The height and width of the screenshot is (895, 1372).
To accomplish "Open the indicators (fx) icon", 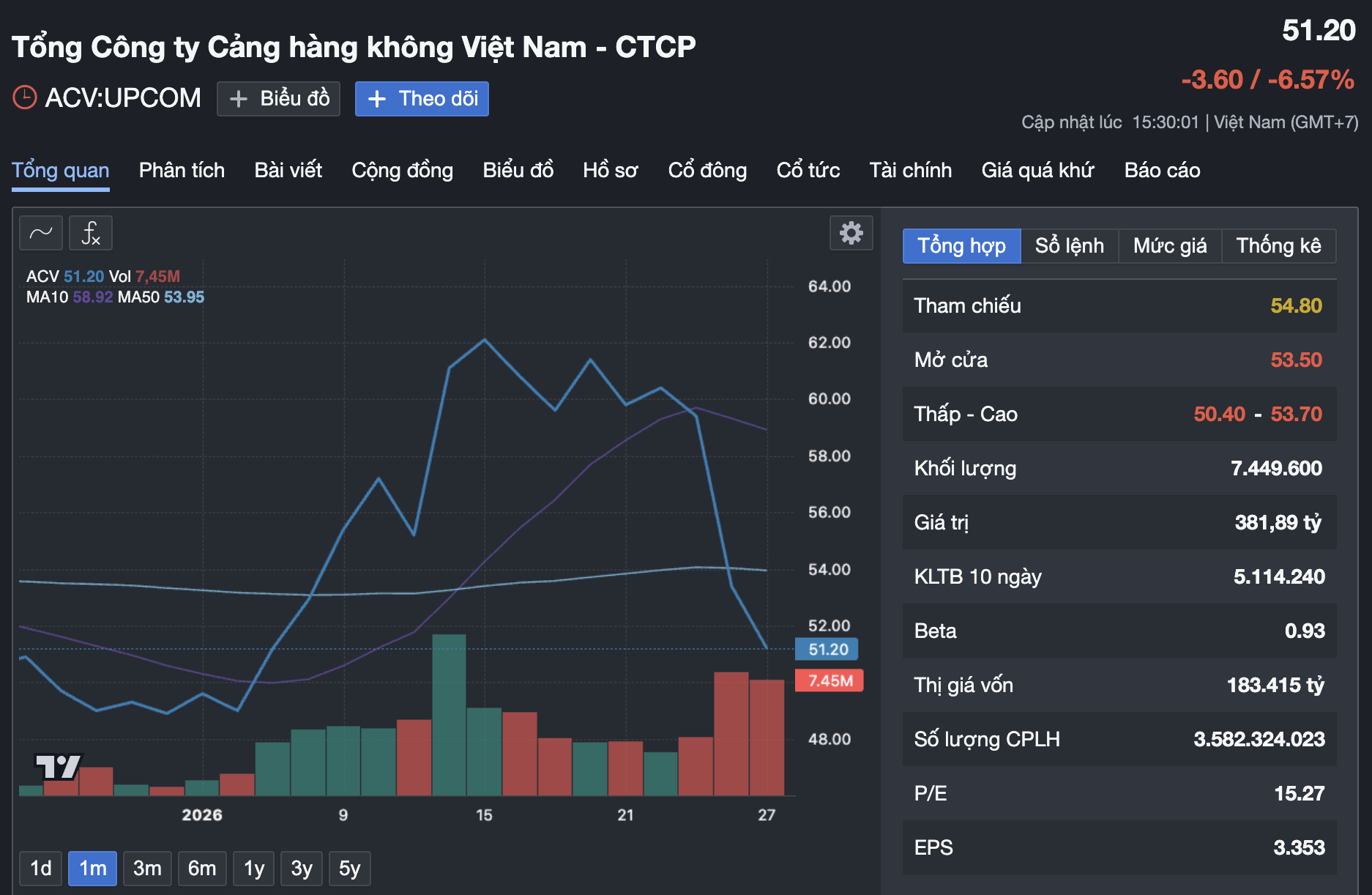I will pos(90,232).
